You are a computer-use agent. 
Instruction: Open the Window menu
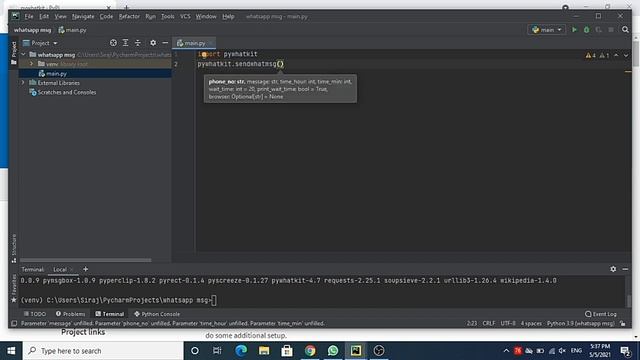(206, 17)
